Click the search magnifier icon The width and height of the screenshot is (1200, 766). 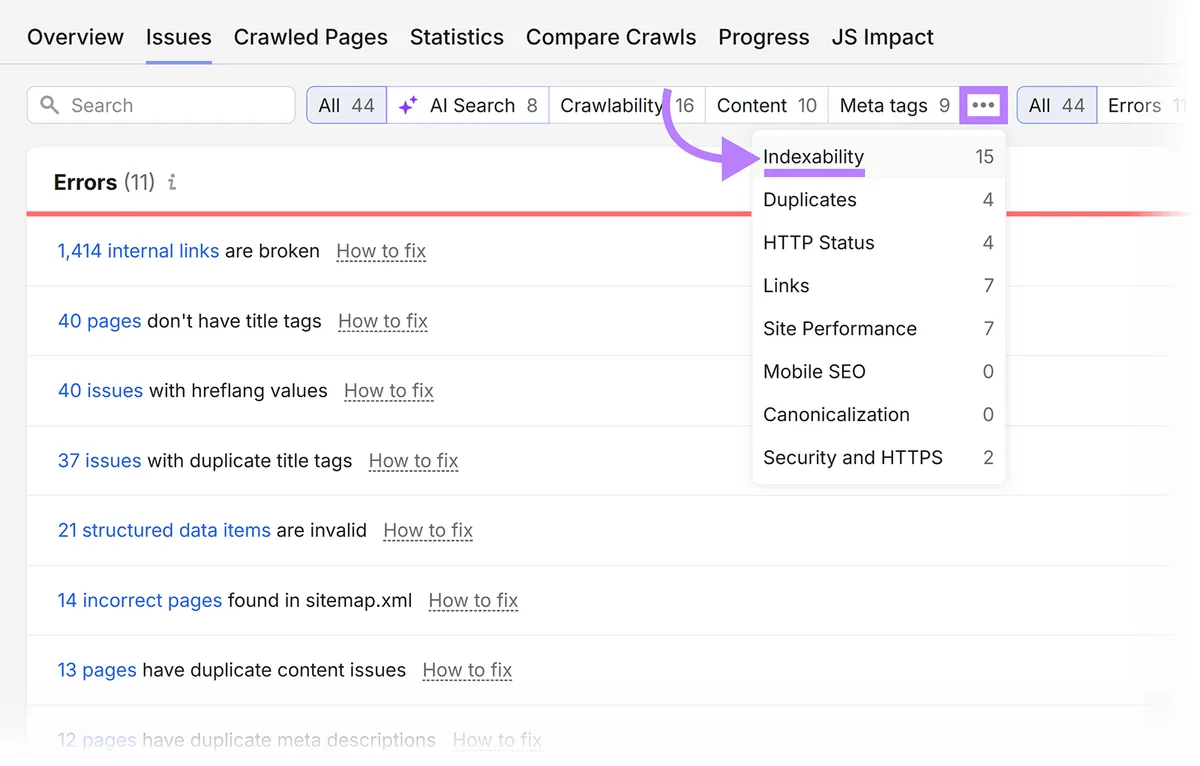click(x=49, y=105)
